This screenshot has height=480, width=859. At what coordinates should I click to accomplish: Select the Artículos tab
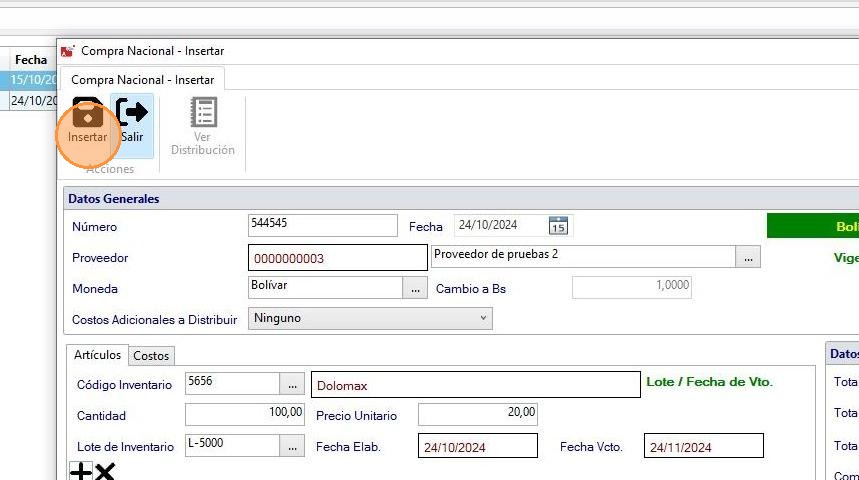[x=98, y=355]
